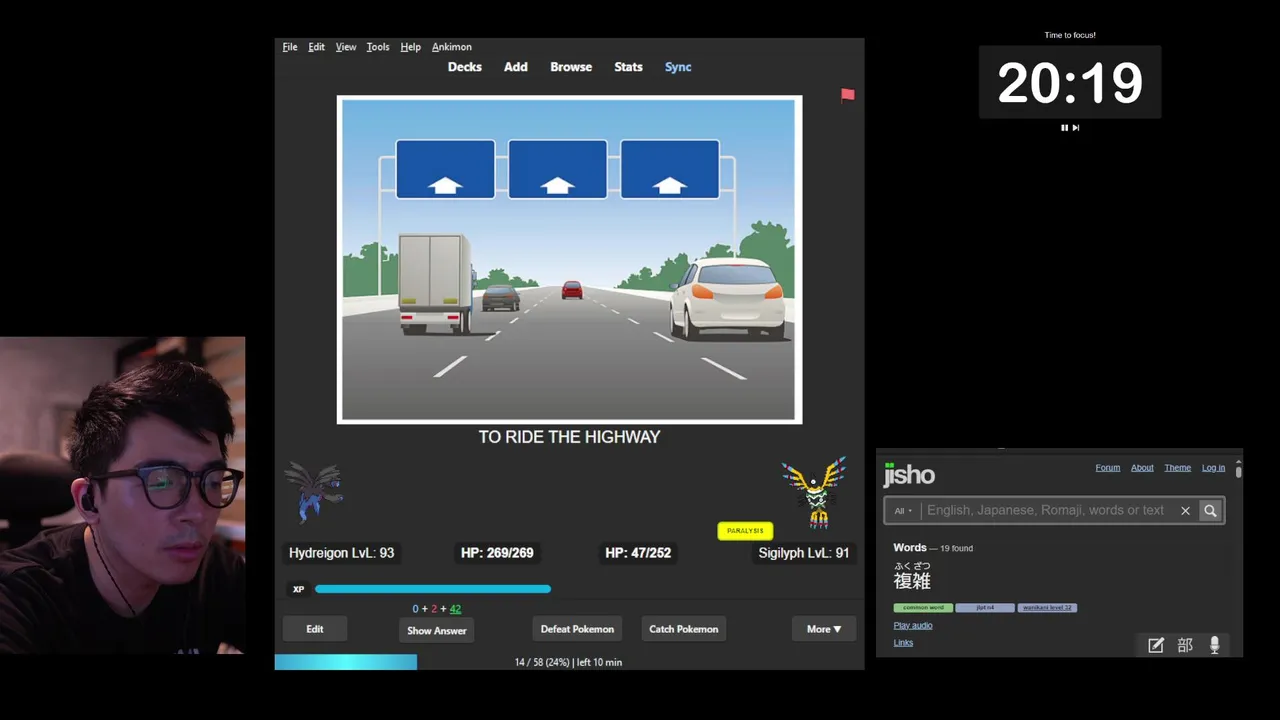Viewport: 1280px width, 720px height.
Task: Click Add in Anki toolbar
Action: tap(516, 67)
